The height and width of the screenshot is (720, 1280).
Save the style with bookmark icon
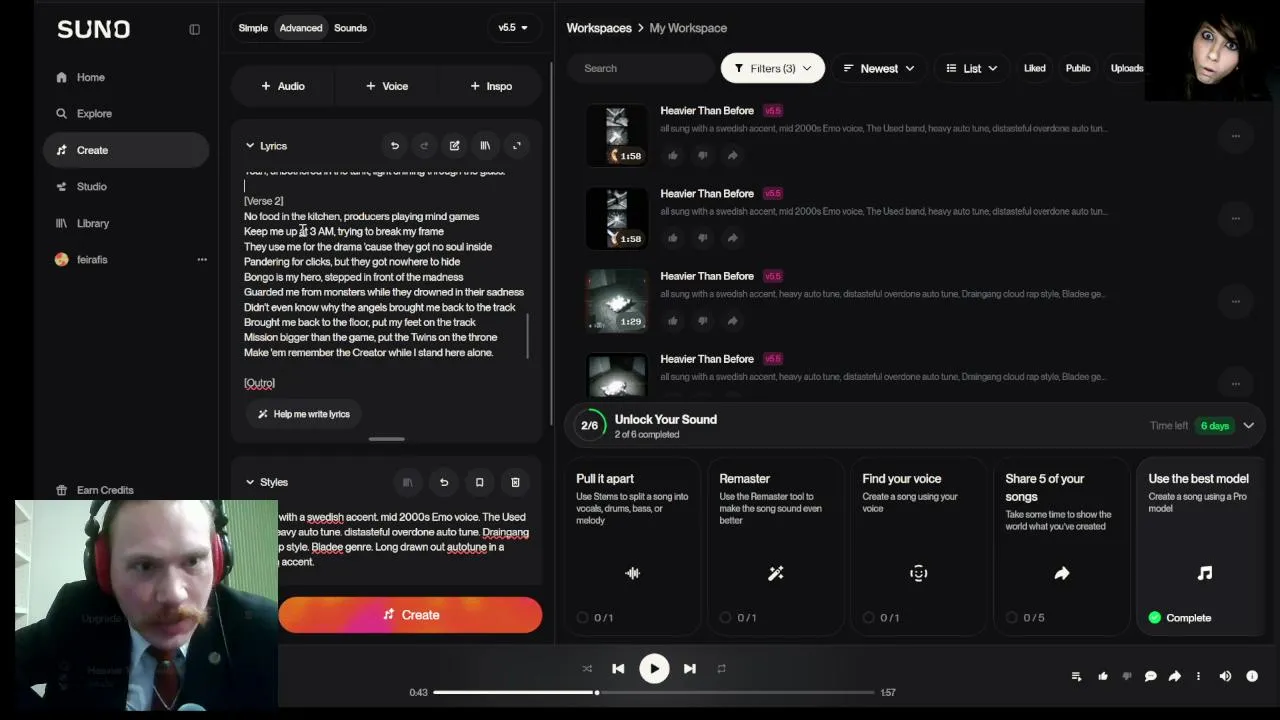coord(479,483)
